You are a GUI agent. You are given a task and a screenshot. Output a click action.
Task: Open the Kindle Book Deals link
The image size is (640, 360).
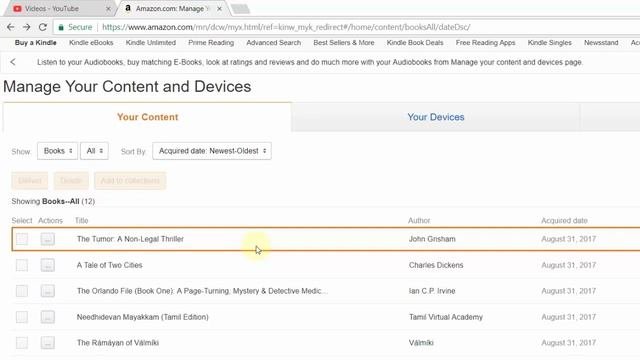click(415, 42)
